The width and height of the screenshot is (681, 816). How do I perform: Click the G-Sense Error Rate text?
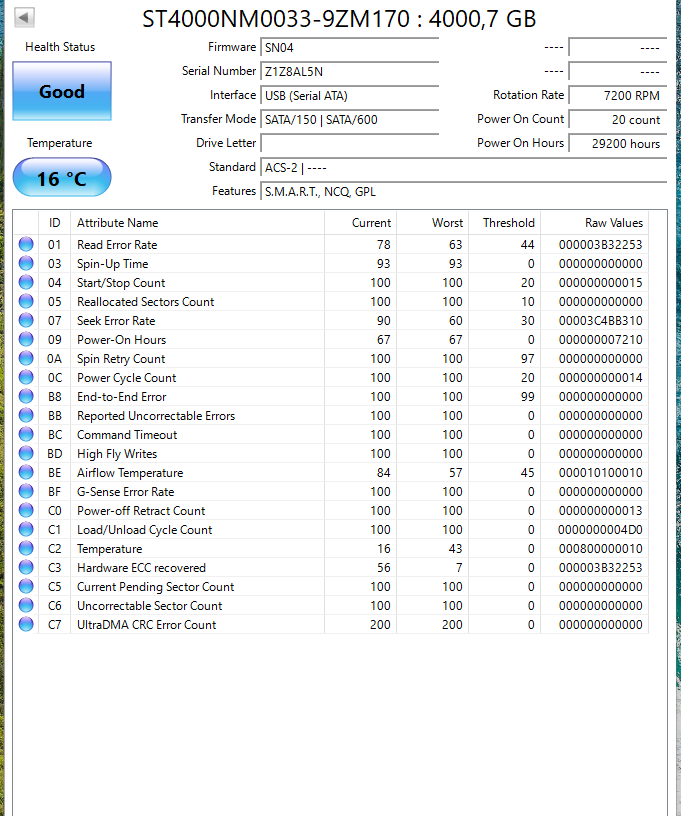click(125, 492)
